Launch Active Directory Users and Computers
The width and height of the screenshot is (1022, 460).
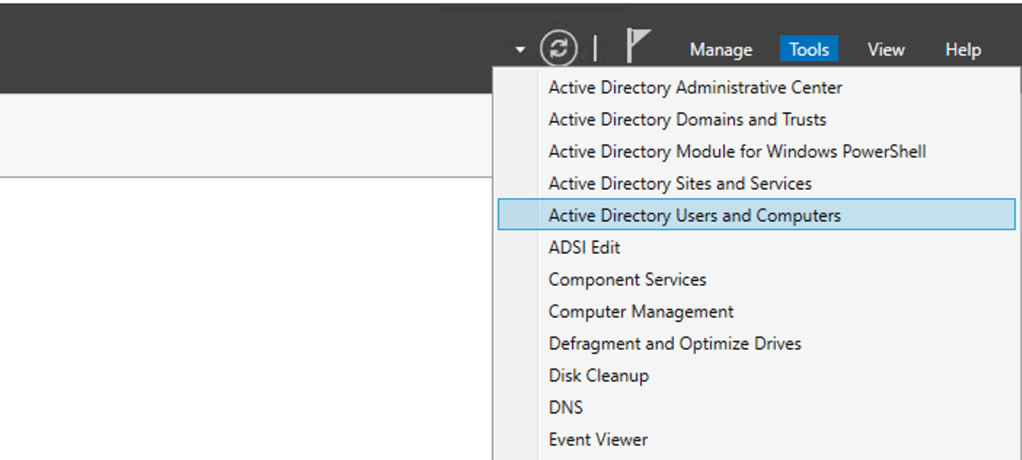click(x=694, y=216)
